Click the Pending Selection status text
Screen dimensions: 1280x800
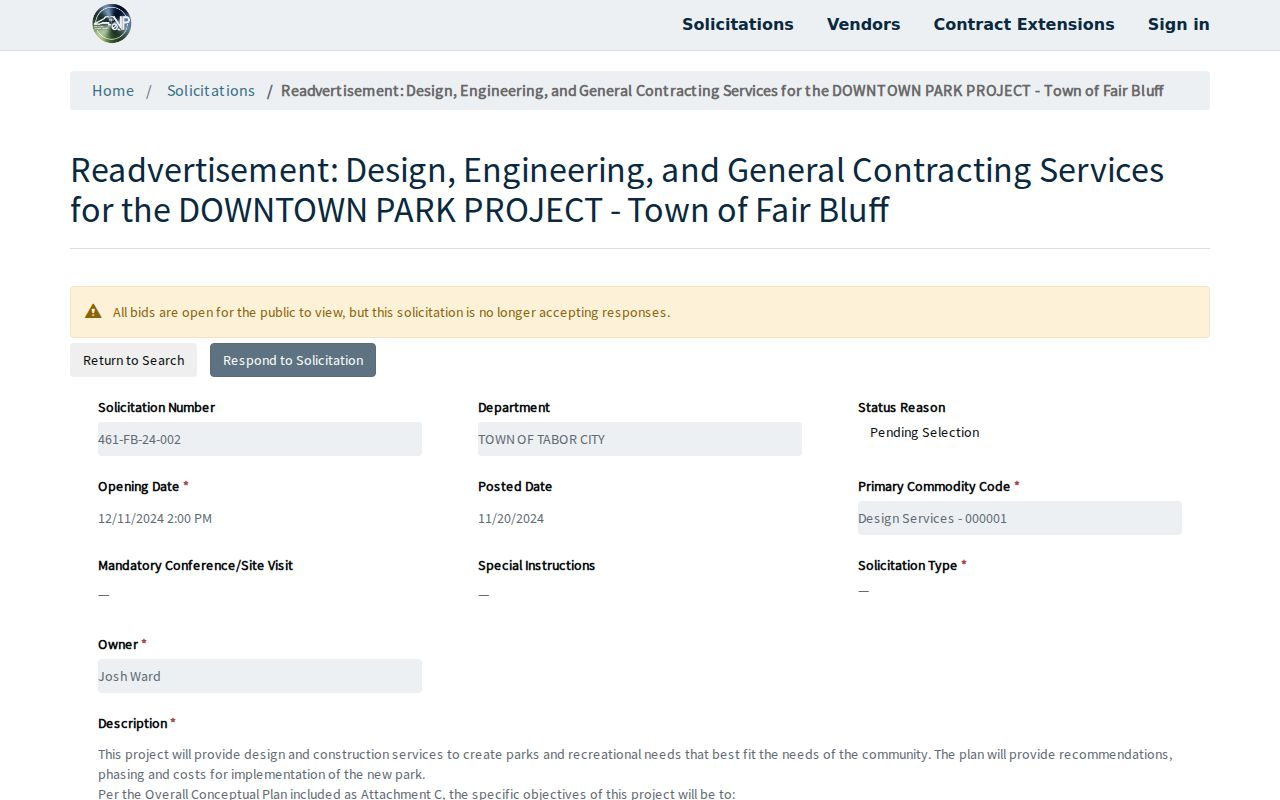pos(925,432)
